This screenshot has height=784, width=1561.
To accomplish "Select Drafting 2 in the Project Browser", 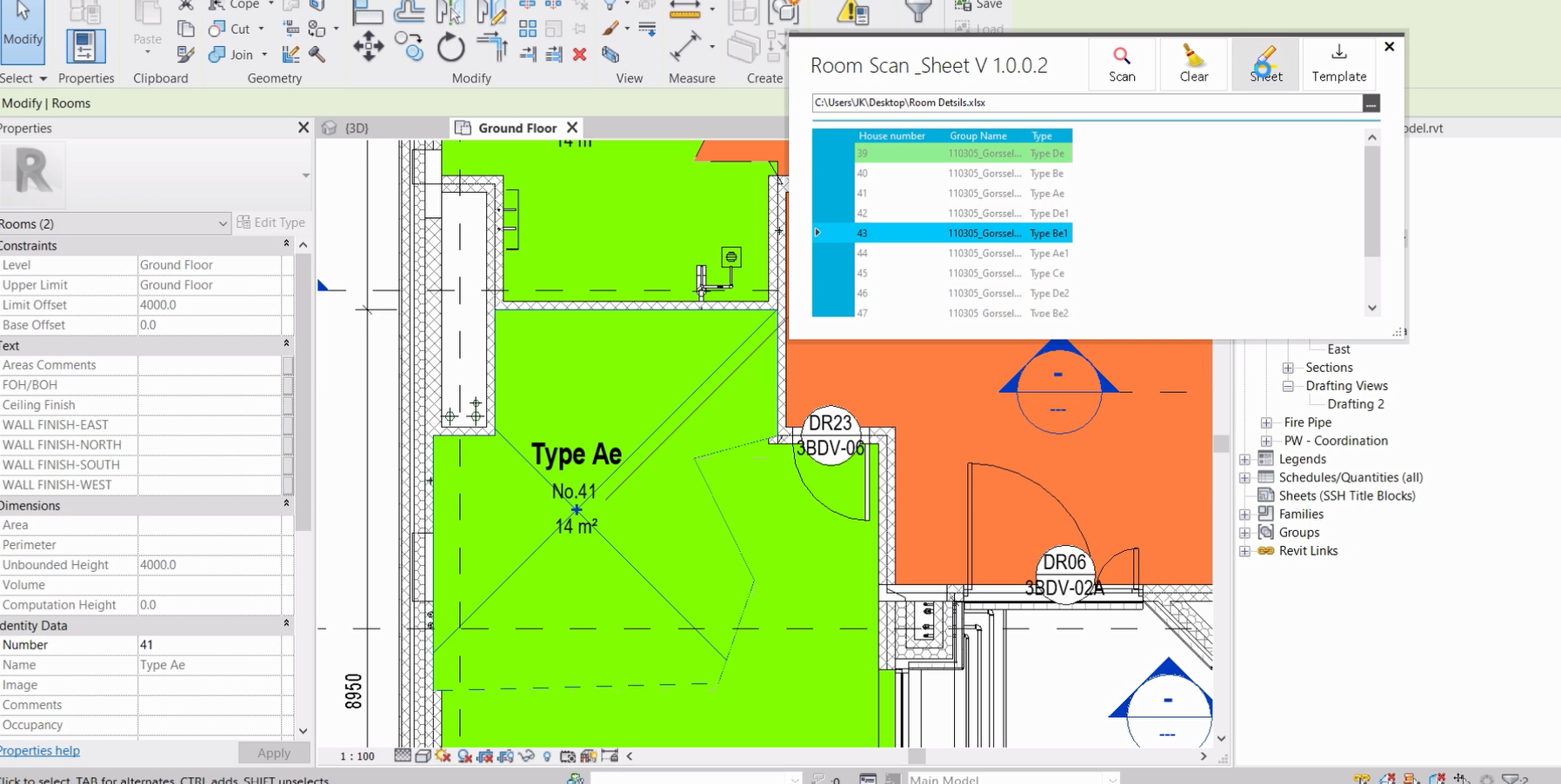I will pyautogui.click(x=1356, y=404).
